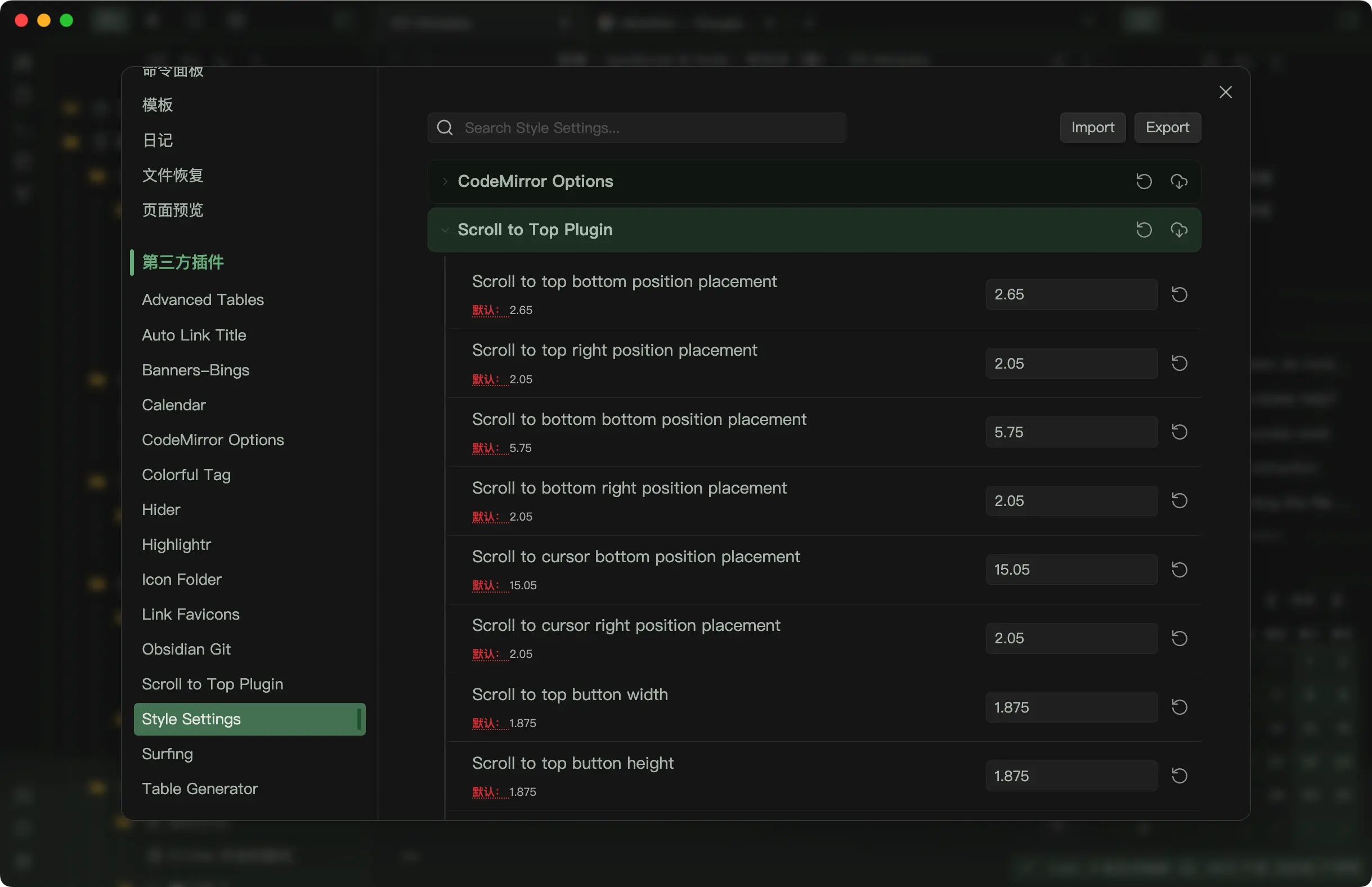Reset scroll to cursor bottom position value
This screenshot has height=887, width=1372.
(x=1179, y=570)
